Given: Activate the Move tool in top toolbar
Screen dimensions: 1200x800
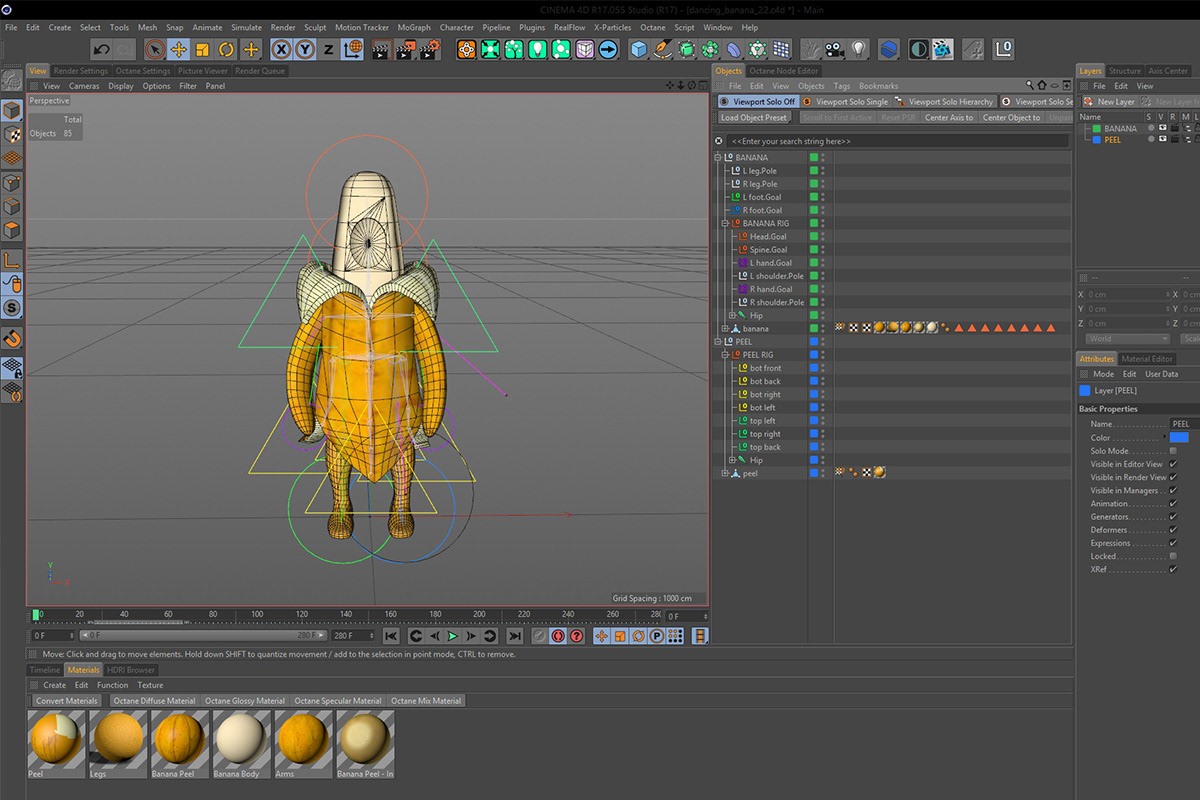Looking at the screenshot, I should coord(179,49).
